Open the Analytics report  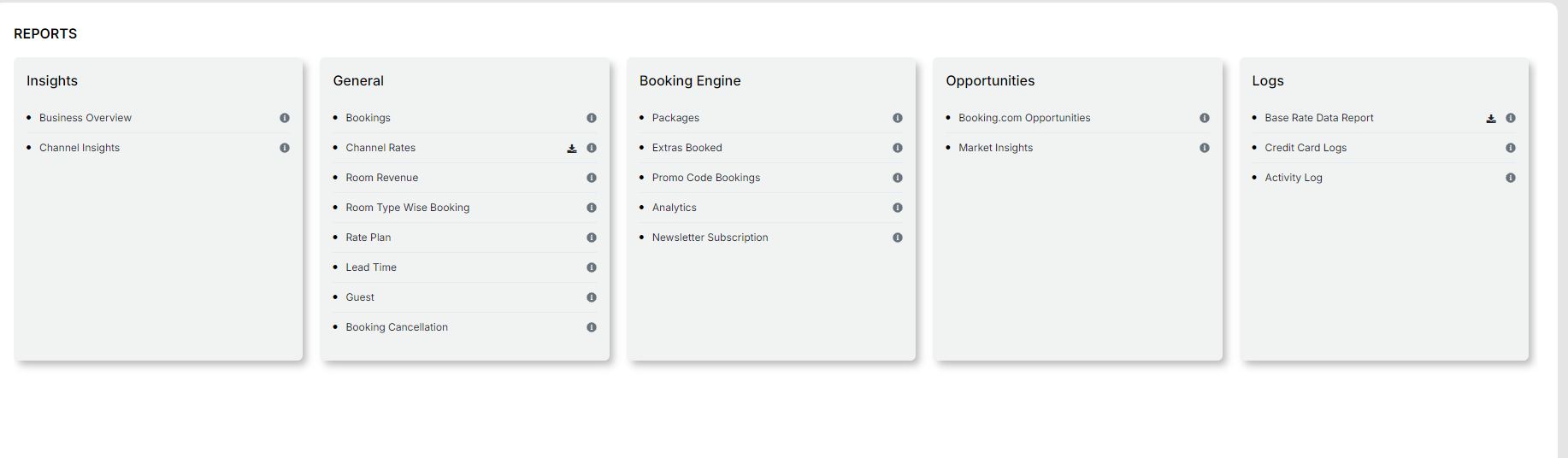(x=675, y=208)
